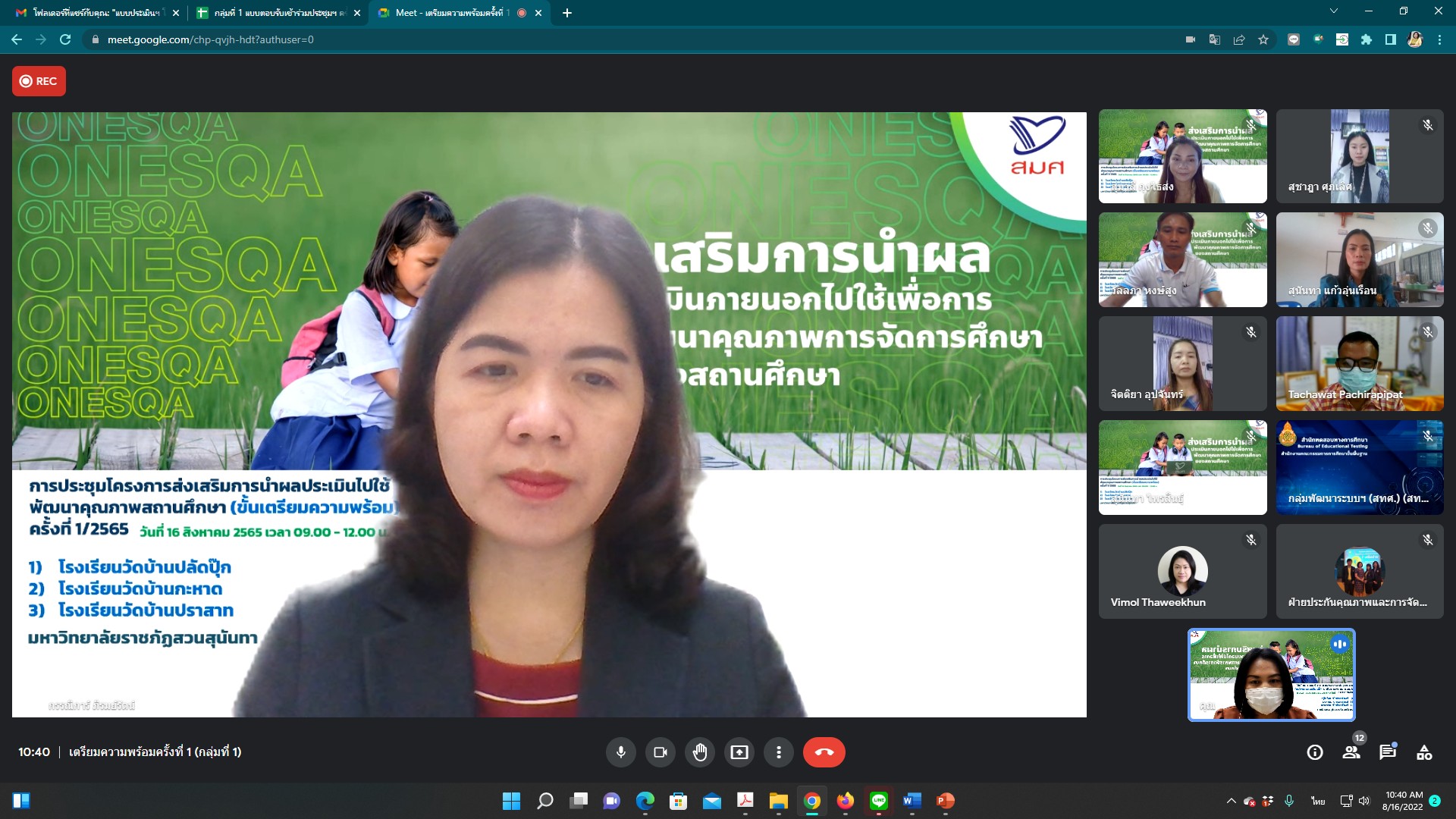
Task: Click the red REC recording indicator
Action: (39, 81)
